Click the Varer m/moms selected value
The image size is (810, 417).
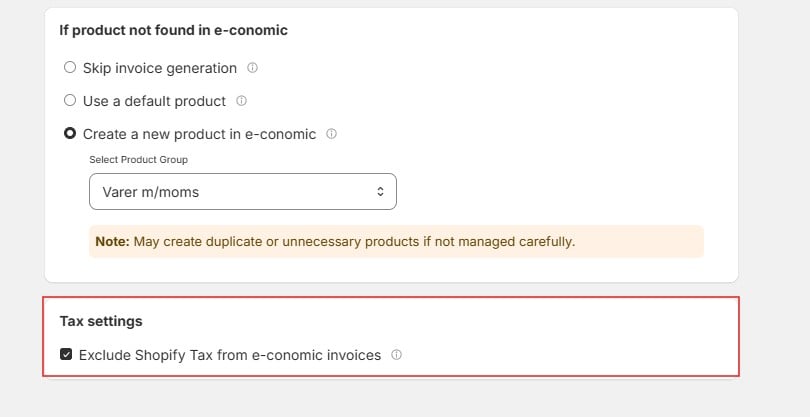[150, 192]
